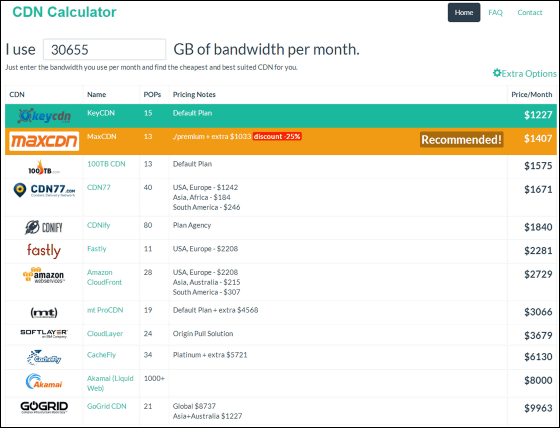The image size is (560, 428).
Task: Go to the Home tab
Action: click(x=464, y=13)
